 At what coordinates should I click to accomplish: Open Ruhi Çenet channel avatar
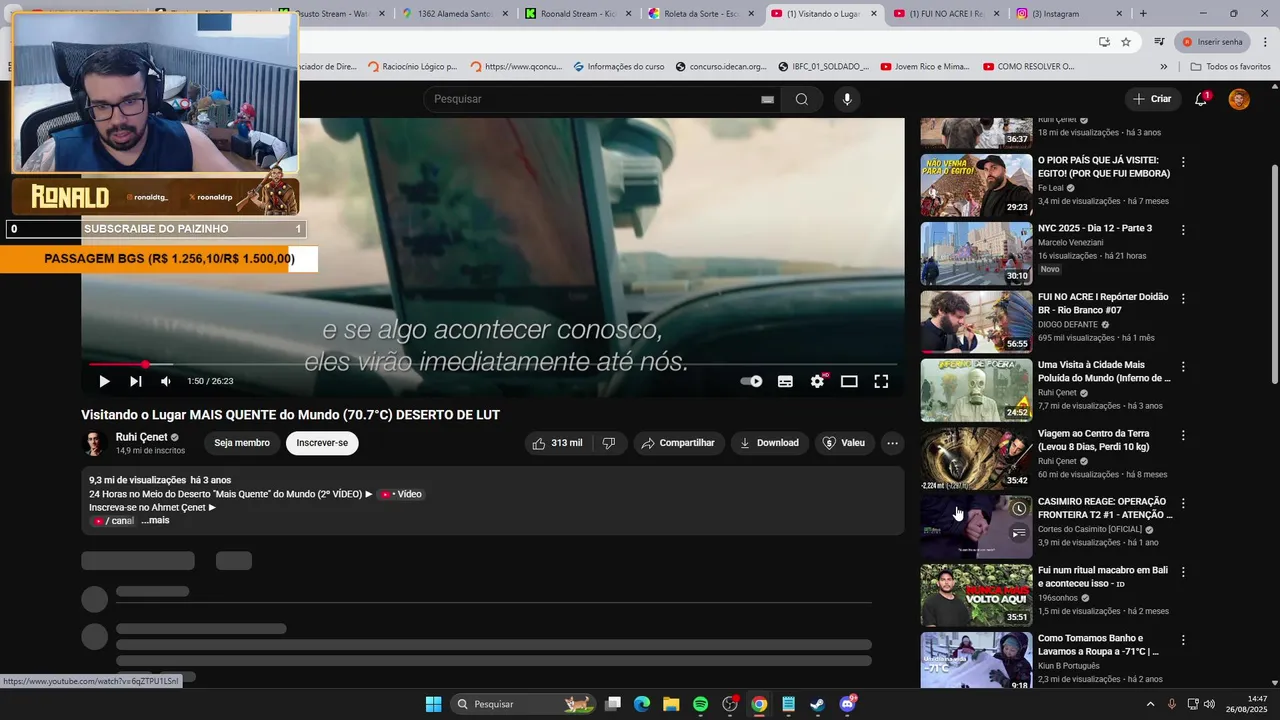click(x=94, y=443)
